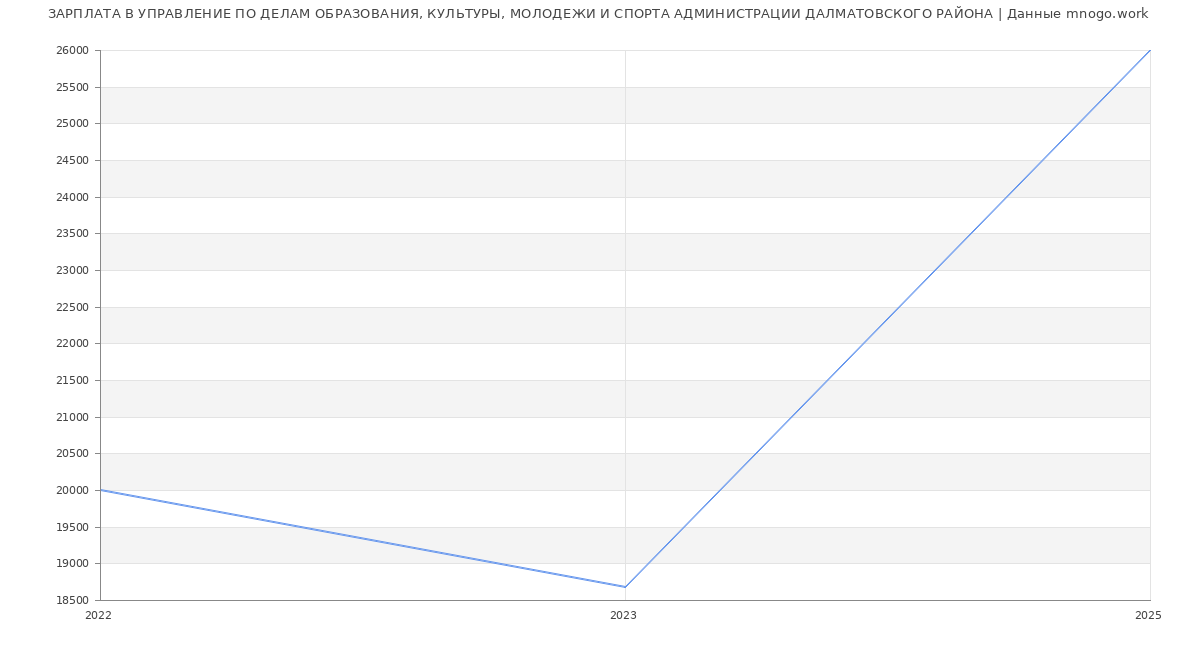Select the 2025 data point at 26000

pos(1150,50)
